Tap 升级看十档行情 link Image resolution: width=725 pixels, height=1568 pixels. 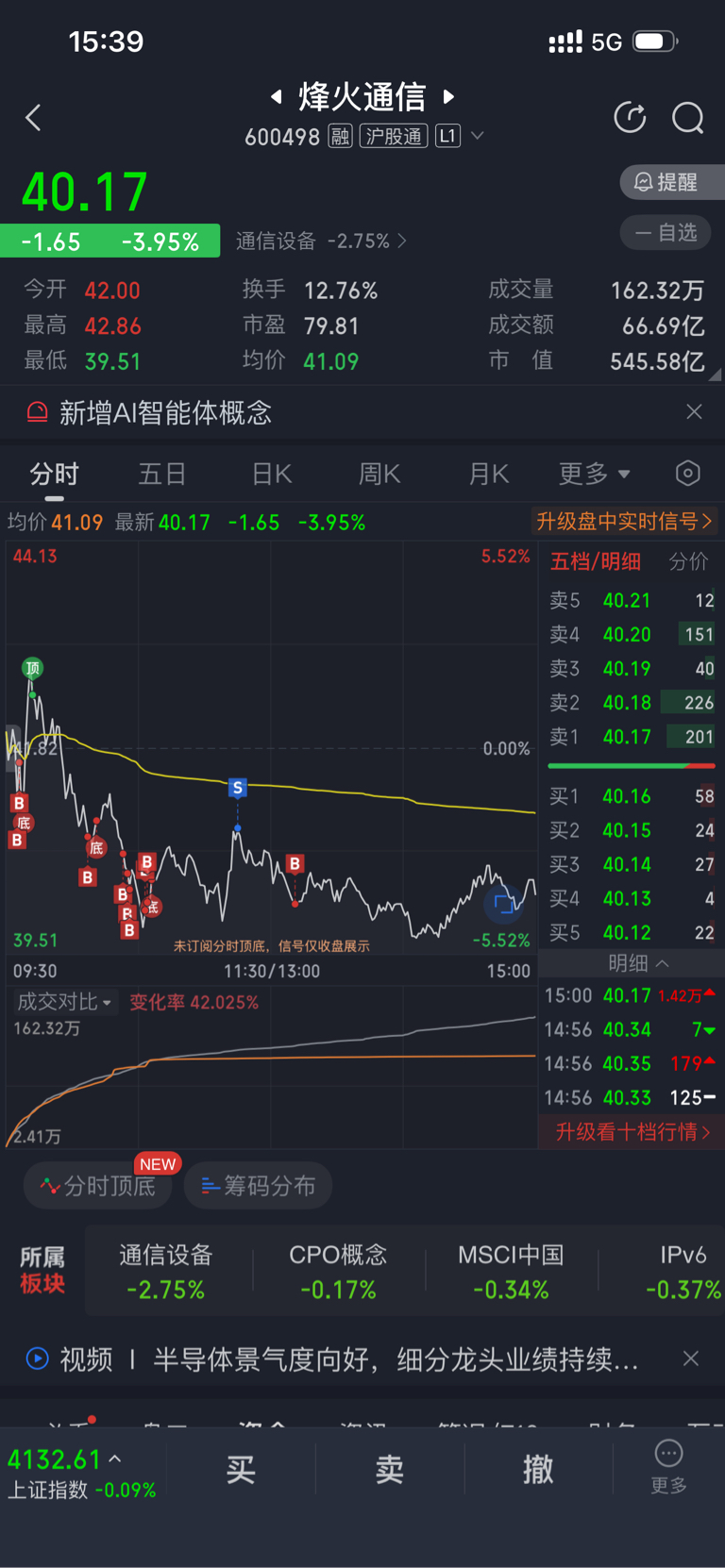(x=632, y=1132)
